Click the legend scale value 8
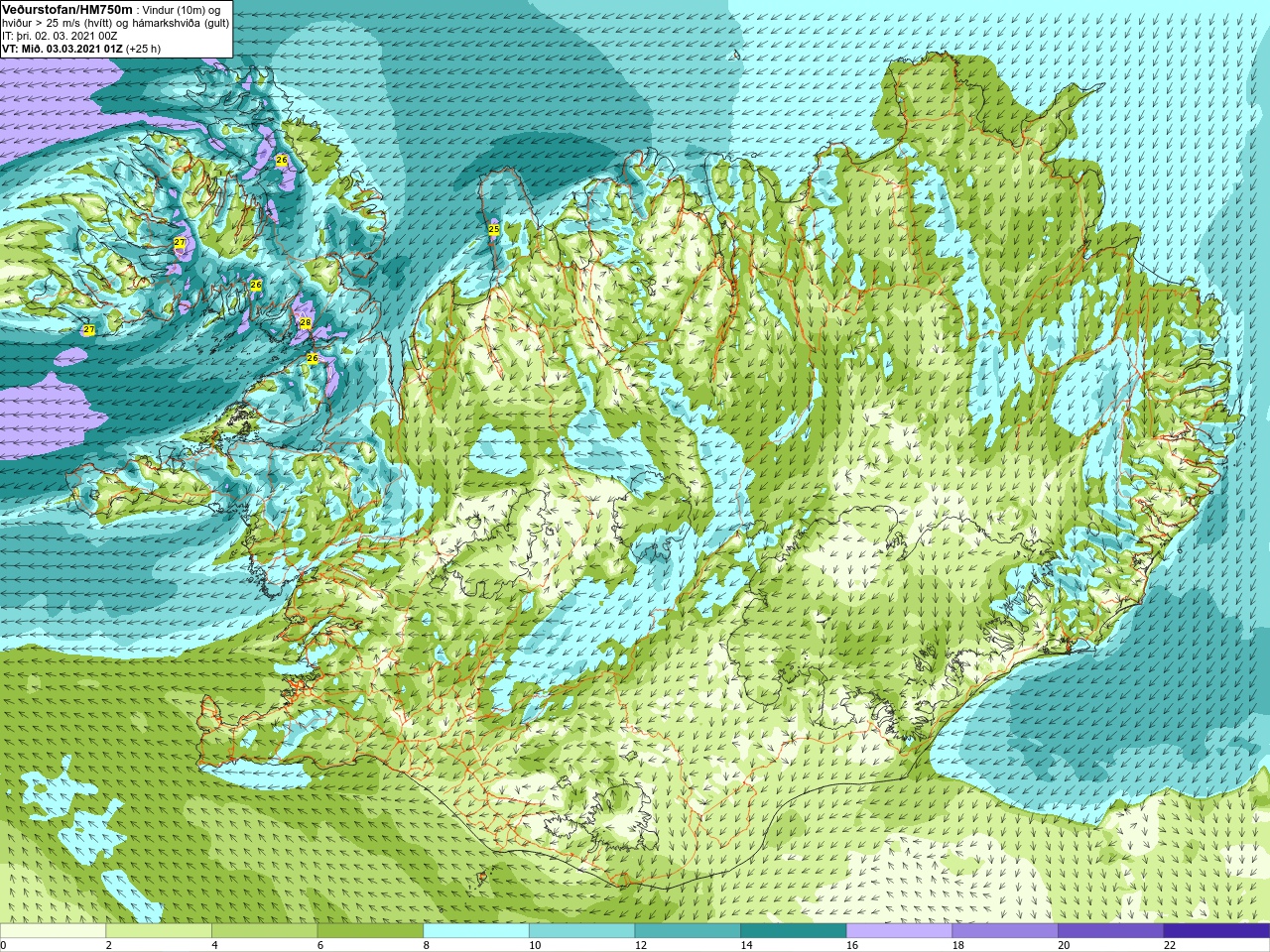Screen dimensions: 1270x952 tap(427, 945)
